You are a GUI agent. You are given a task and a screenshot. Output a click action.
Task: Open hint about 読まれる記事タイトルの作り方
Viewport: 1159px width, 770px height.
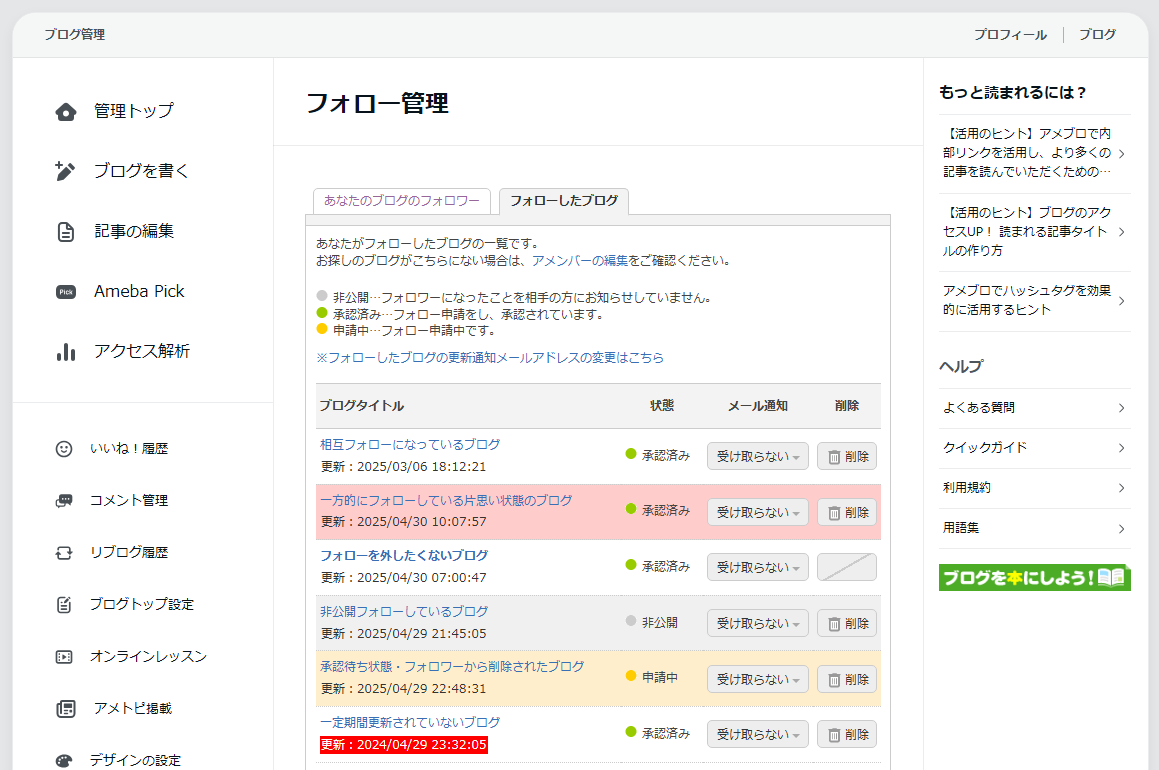[x=1034, y=232]
